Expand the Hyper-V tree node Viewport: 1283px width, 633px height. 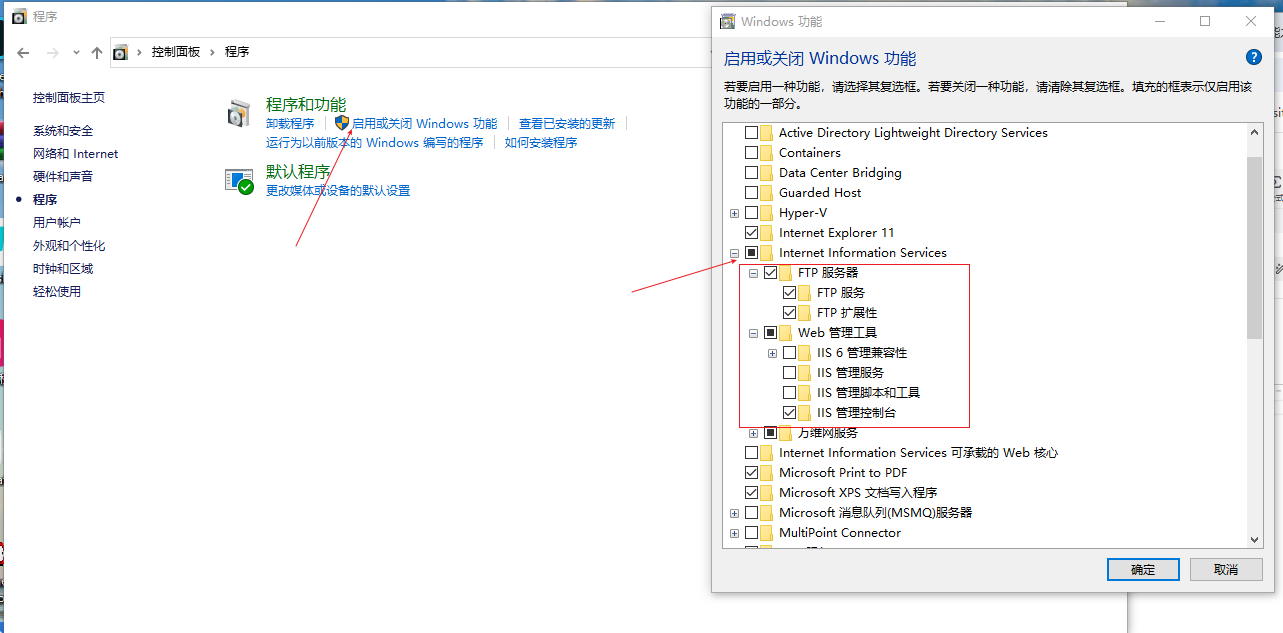point(734,213)
